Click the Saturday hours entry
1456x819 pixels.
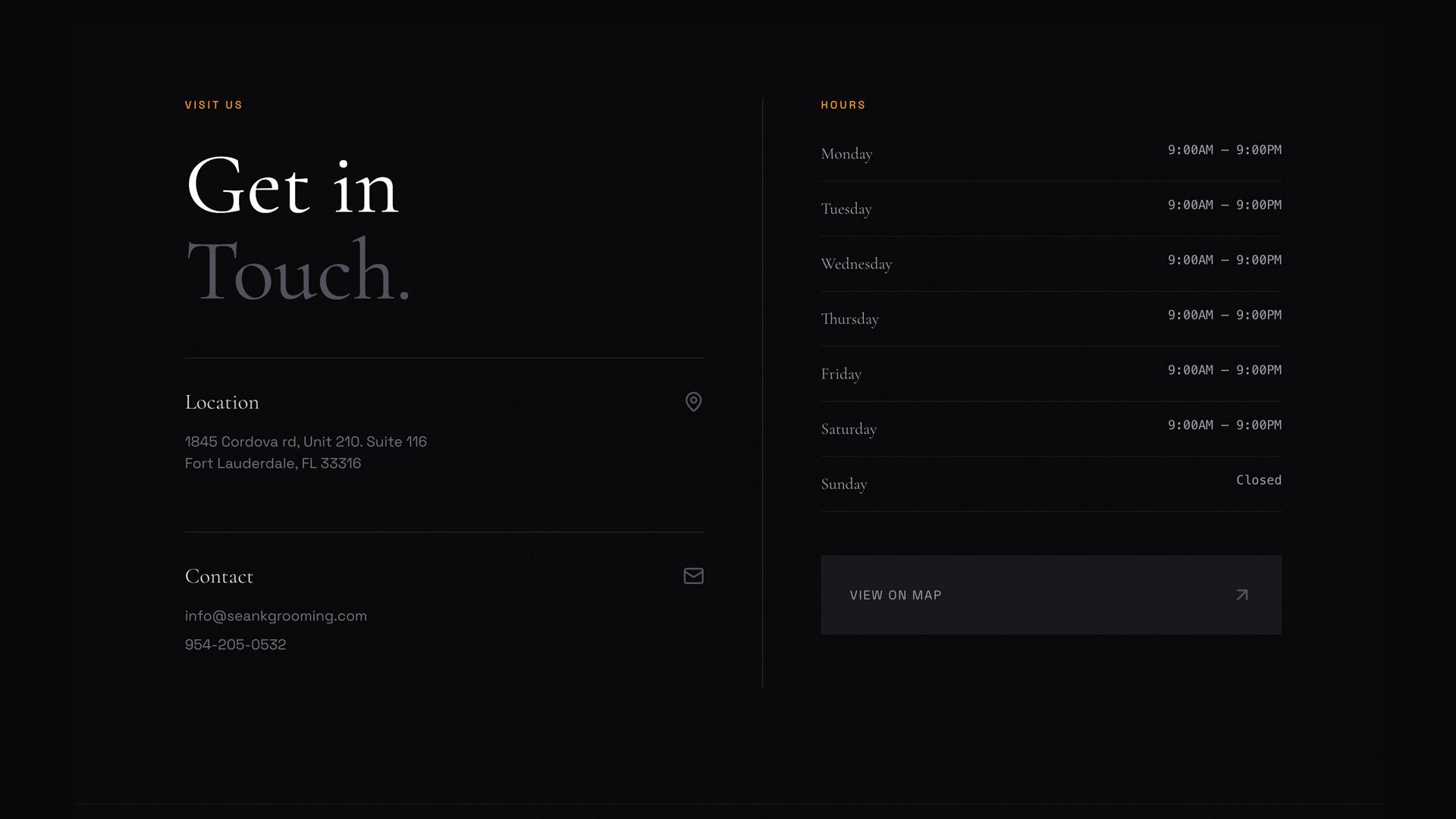1050,428
